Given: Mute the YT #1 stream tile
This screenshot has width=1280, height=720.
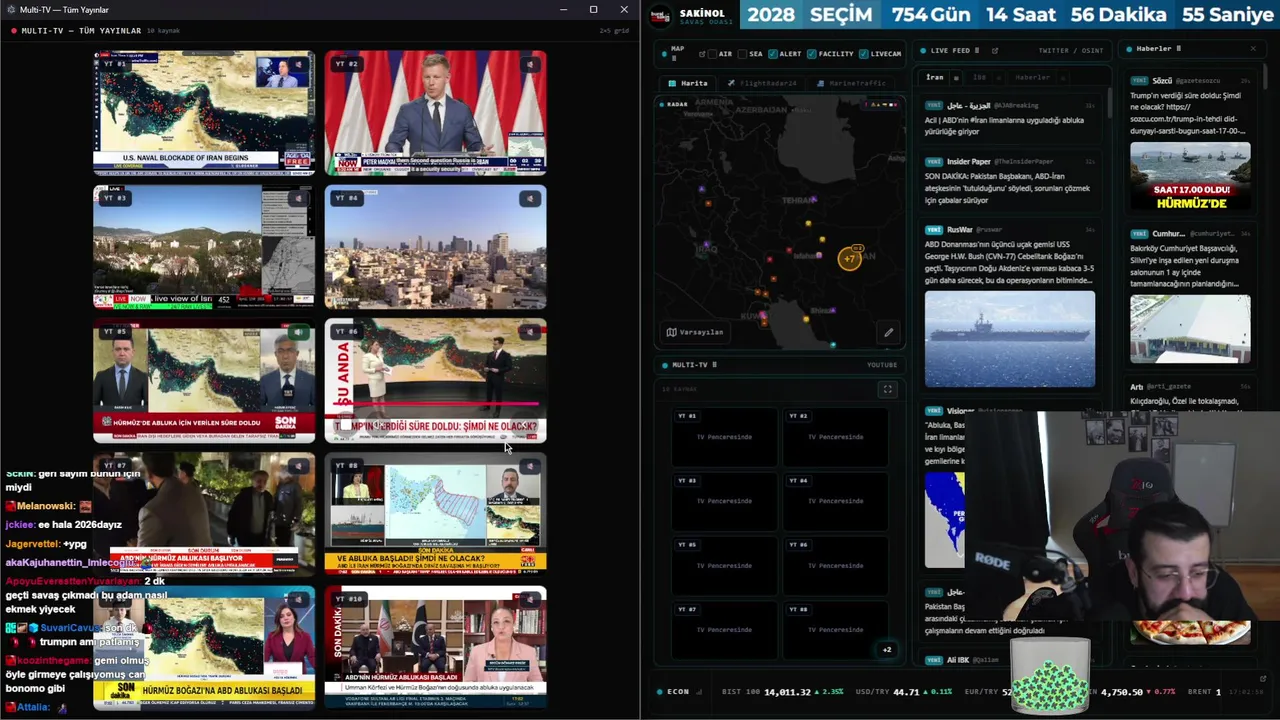Looking at the screenshot, I should [x=298, y=65].
